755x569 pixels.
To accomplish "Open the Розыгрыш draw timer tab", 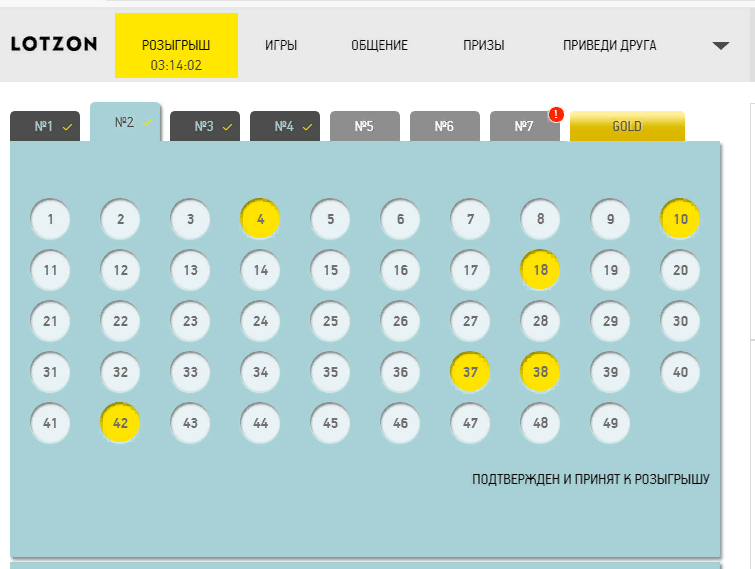I will click(176, 45).
